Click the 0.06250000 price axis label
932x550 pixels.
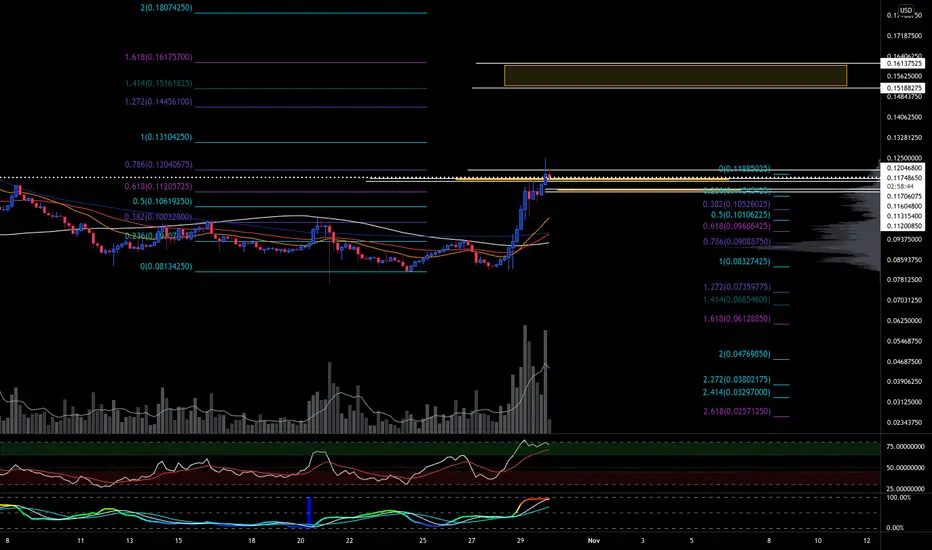[x=904, y=320]
